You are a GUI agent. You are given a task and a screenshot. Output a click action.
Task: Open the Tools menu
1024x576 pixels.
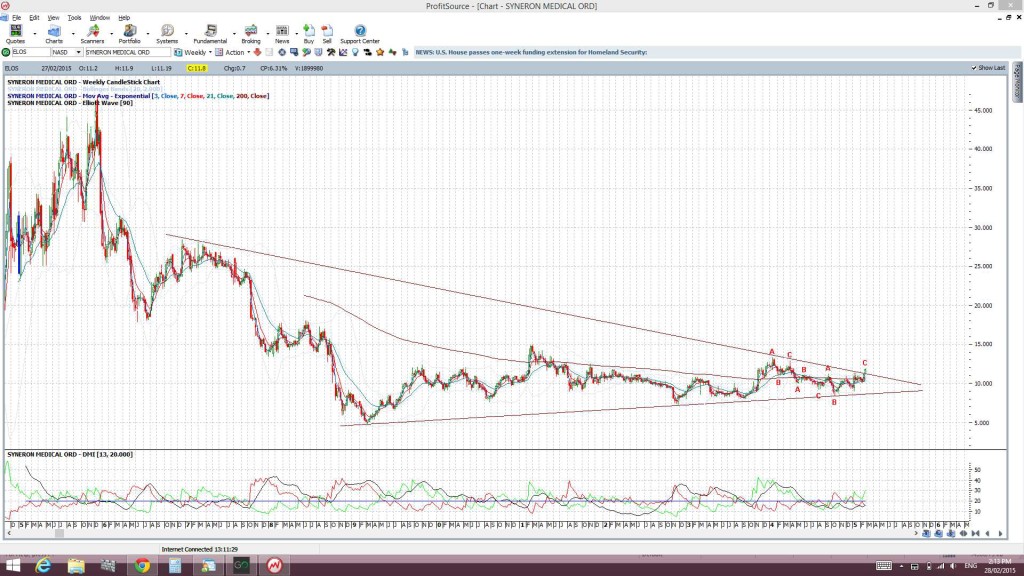pyautogui.click(x=74, y=18)
